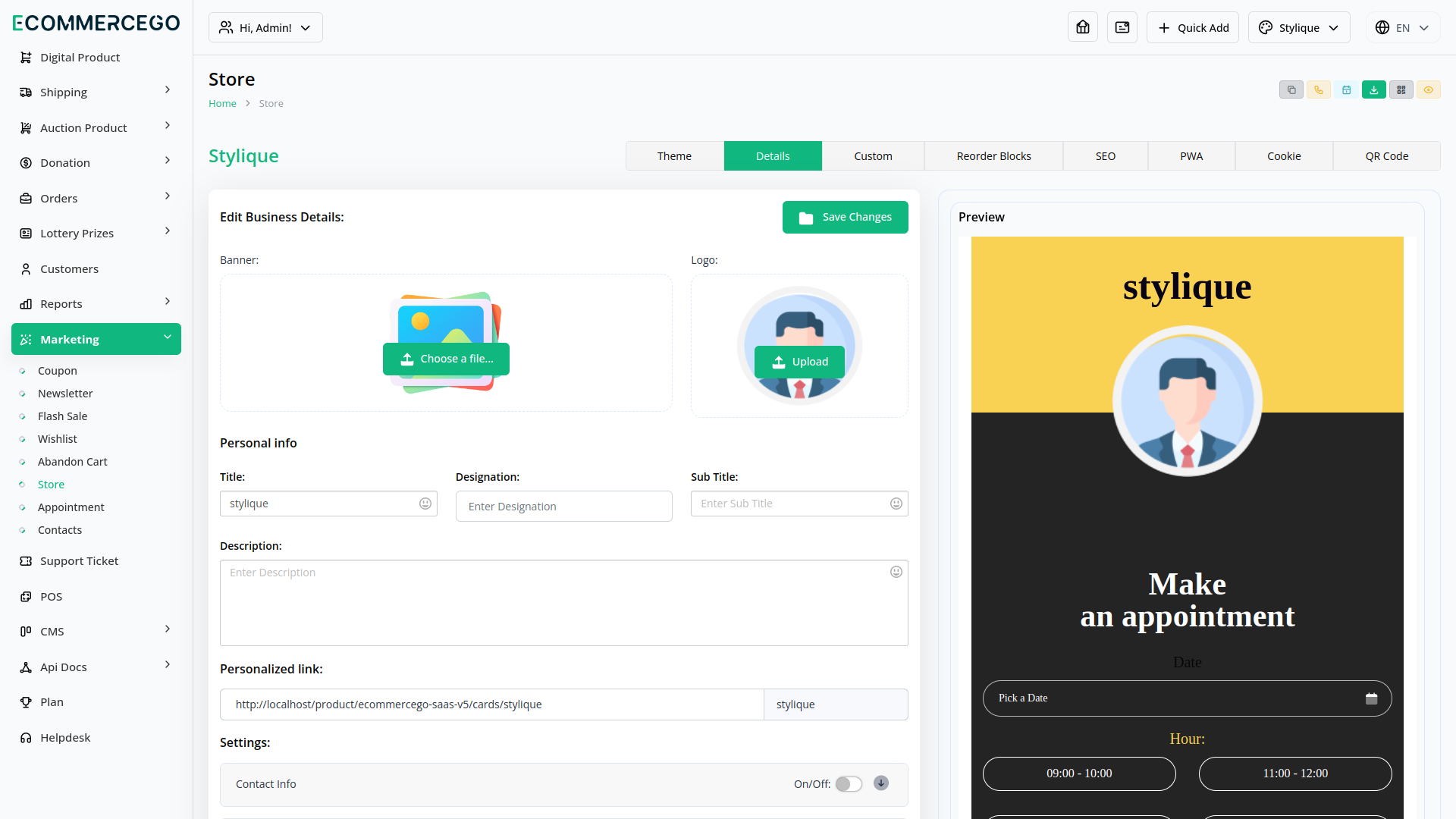Open the QR code grid icon button
1456x819 pixels.
[x=1401, y=90]
